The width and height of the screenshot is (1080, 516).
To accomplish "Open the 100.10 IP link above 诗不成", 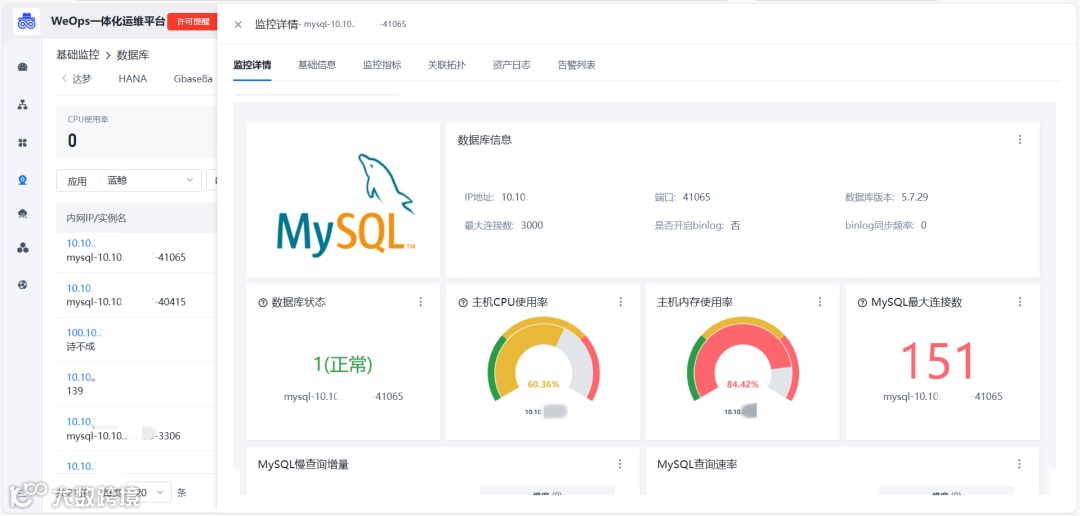I will point(85,333).
